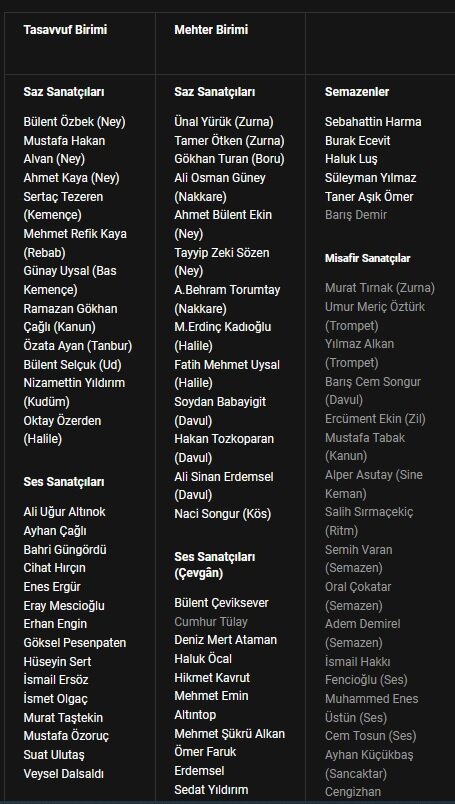Screen dimensions: 455x804
Task: Open Bülent Çeviksever in Çevgân list
Action: coord(221,603)
